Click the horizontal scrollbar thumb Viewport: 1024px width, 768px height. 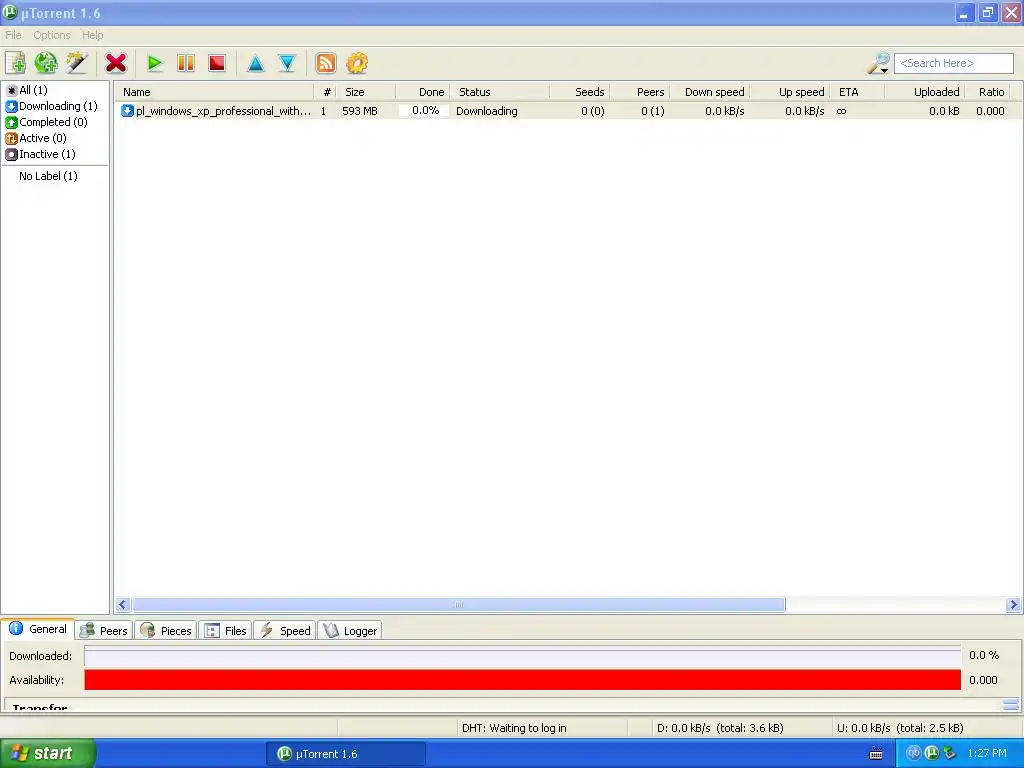(458, 605)
